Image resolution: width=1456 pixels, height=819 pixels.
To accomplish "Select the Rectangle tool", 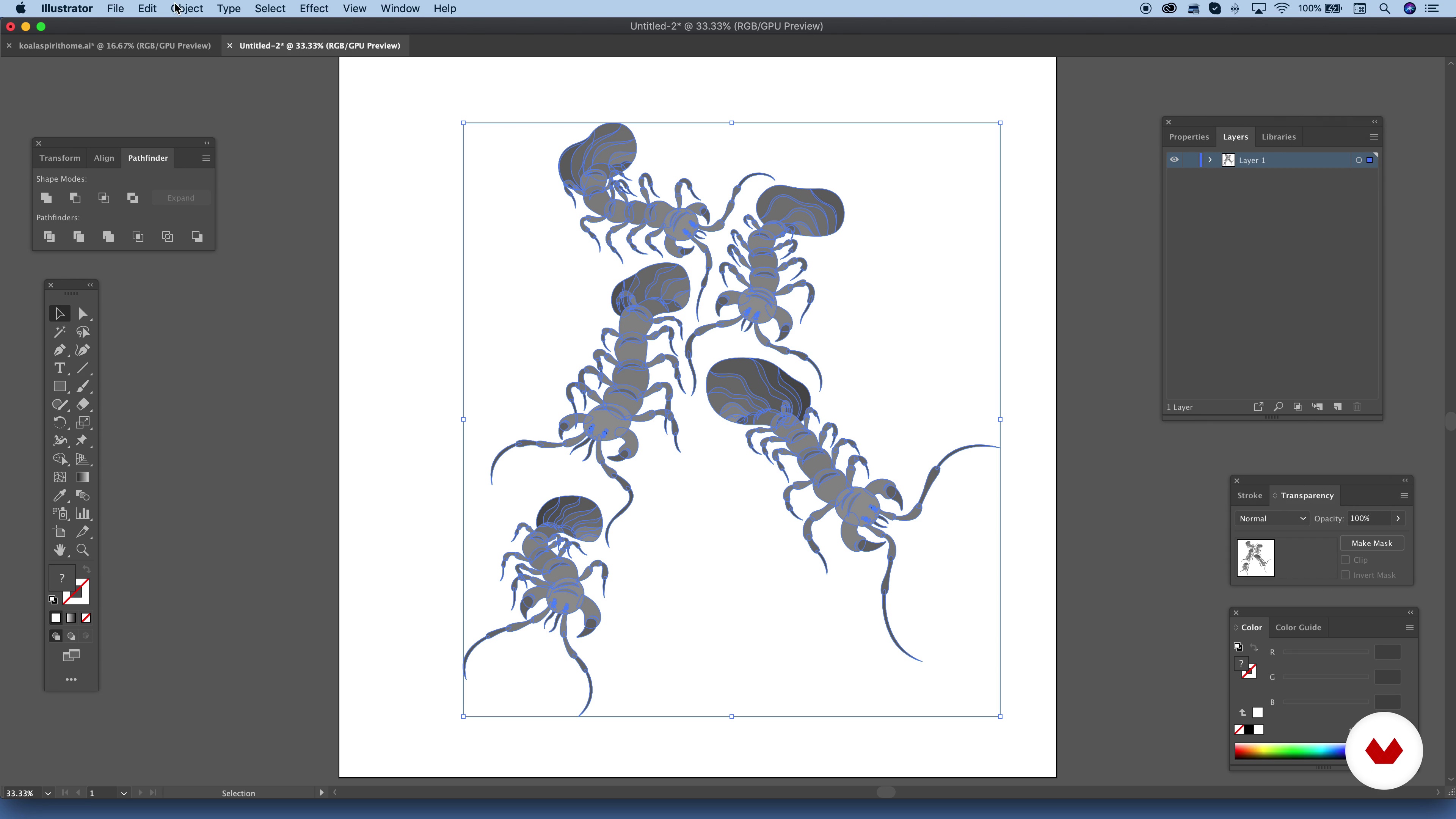I will pyautogui.click(x=60, y=386).
